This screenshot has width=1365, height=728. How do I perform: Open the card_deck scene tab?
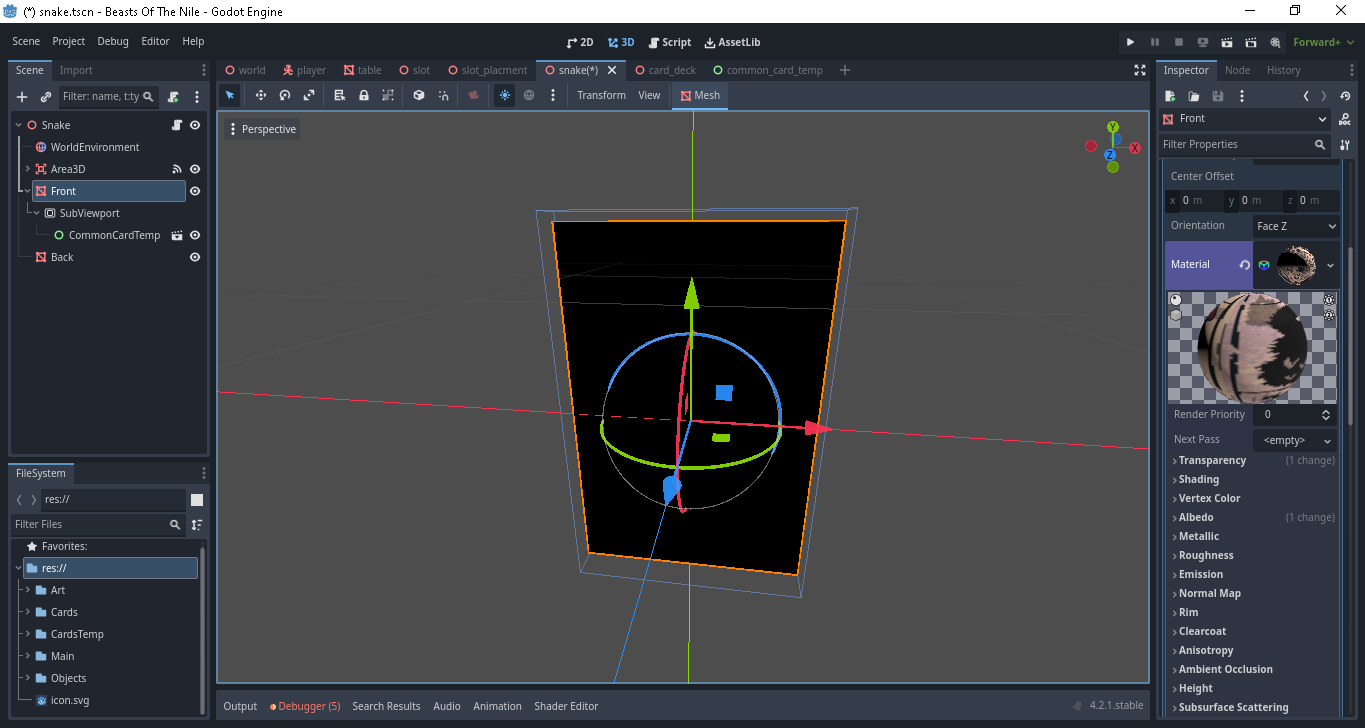pyautogui.click(x=665, y=70)
